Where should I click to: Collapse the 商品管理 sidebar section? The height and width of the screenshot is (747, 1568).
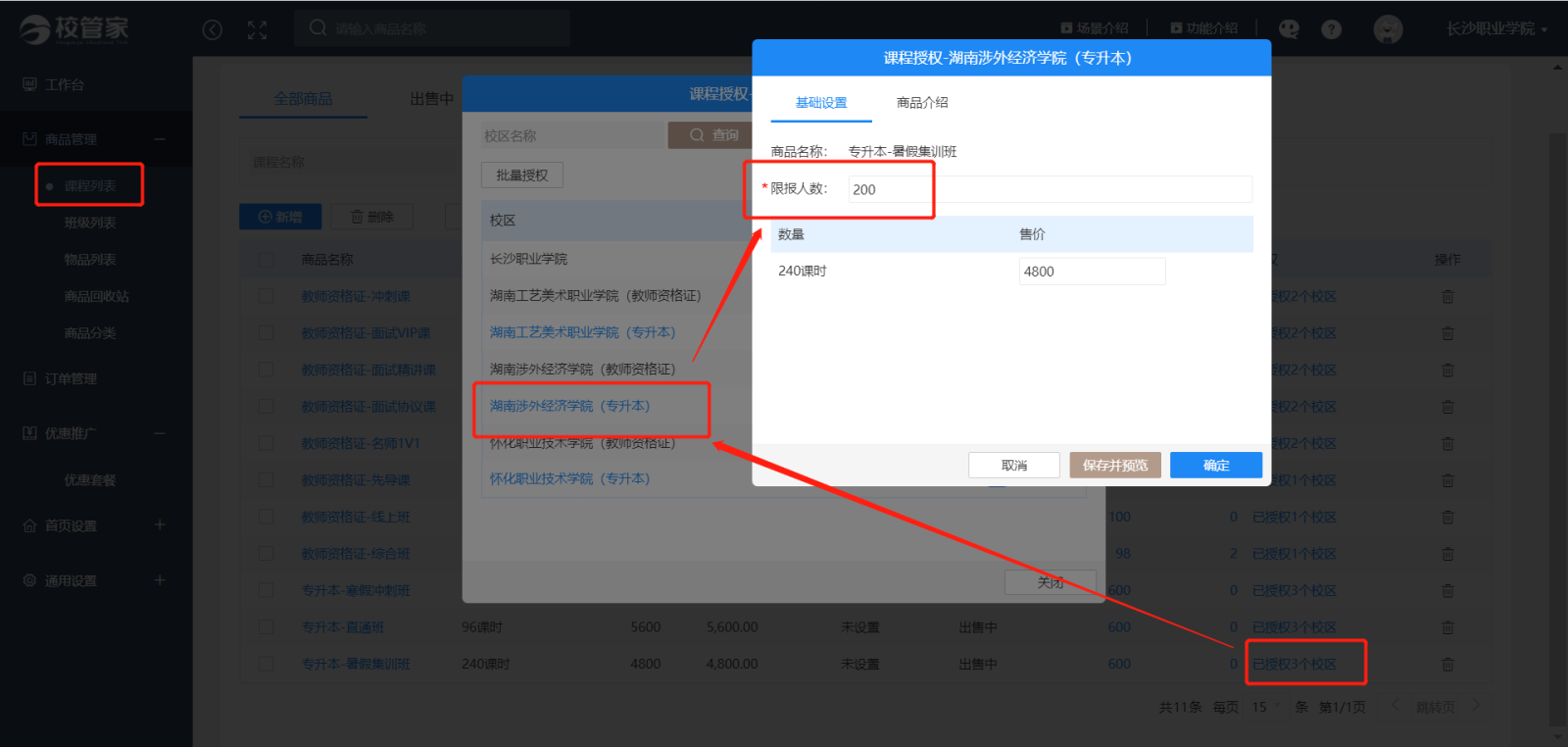[160, 139]
